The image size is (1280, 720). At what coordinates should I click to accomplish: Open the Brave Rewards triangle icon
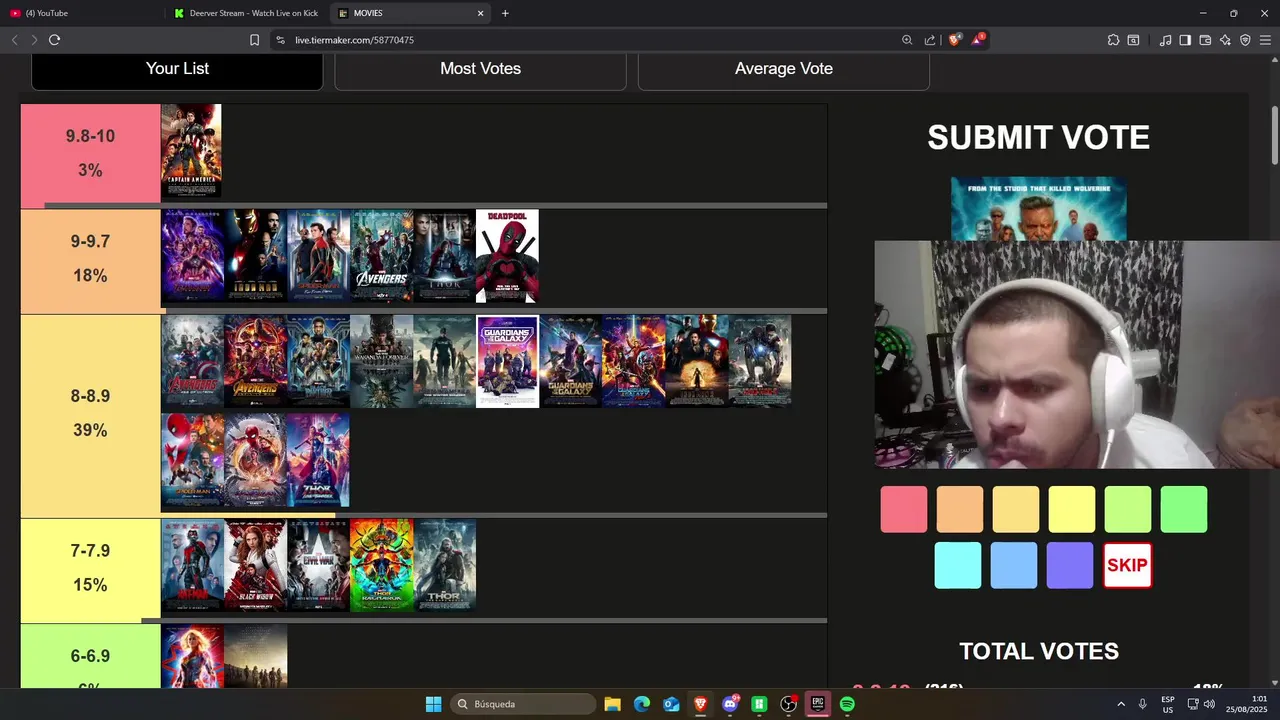(978, 39)
